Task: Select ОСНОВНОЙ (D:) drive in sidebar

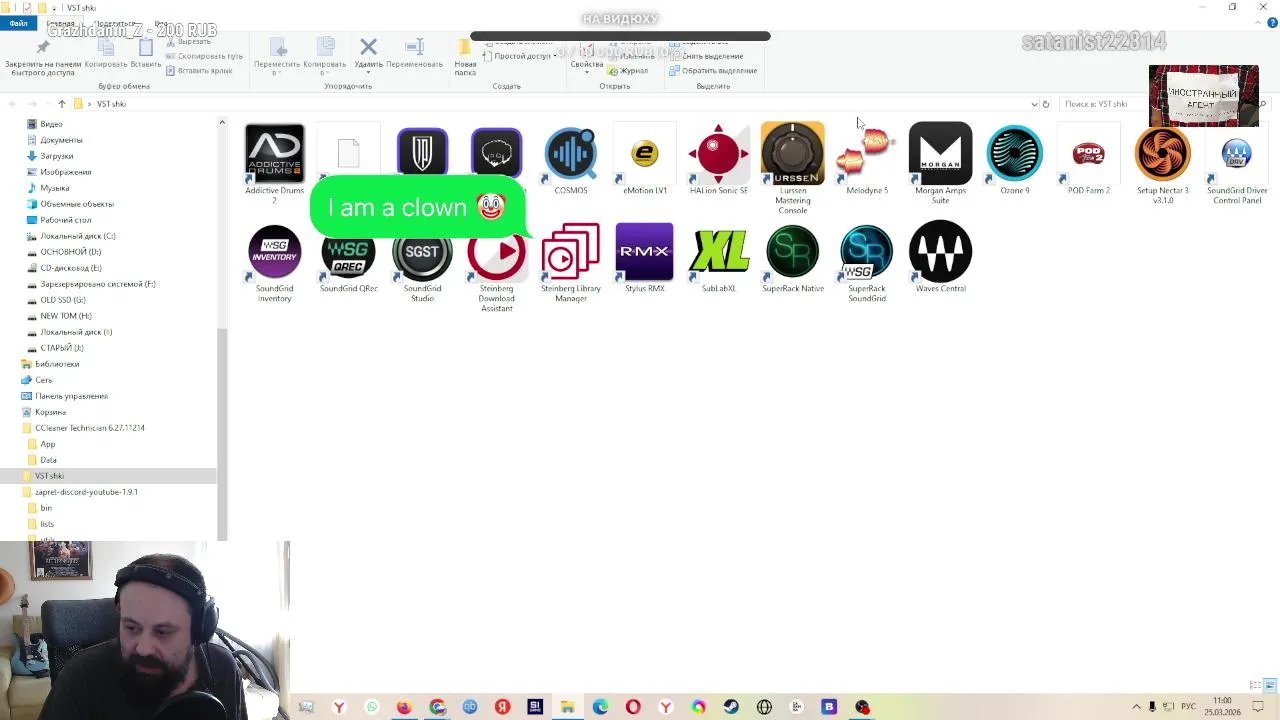Action: point(70,252)
